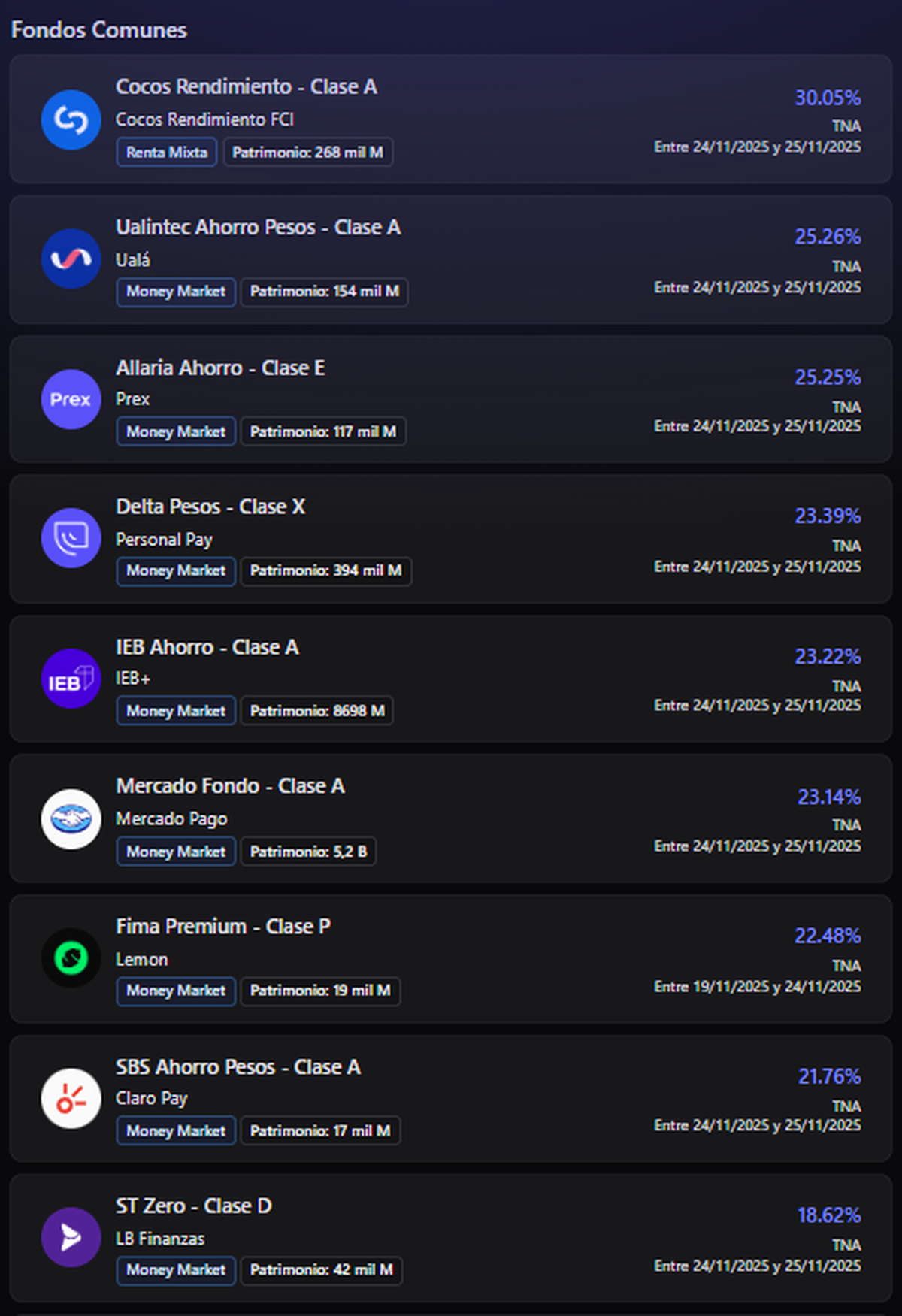Click the green Lemon logo icon
The width and height of the screenshot is (902, 1316).
coord(71,958)
